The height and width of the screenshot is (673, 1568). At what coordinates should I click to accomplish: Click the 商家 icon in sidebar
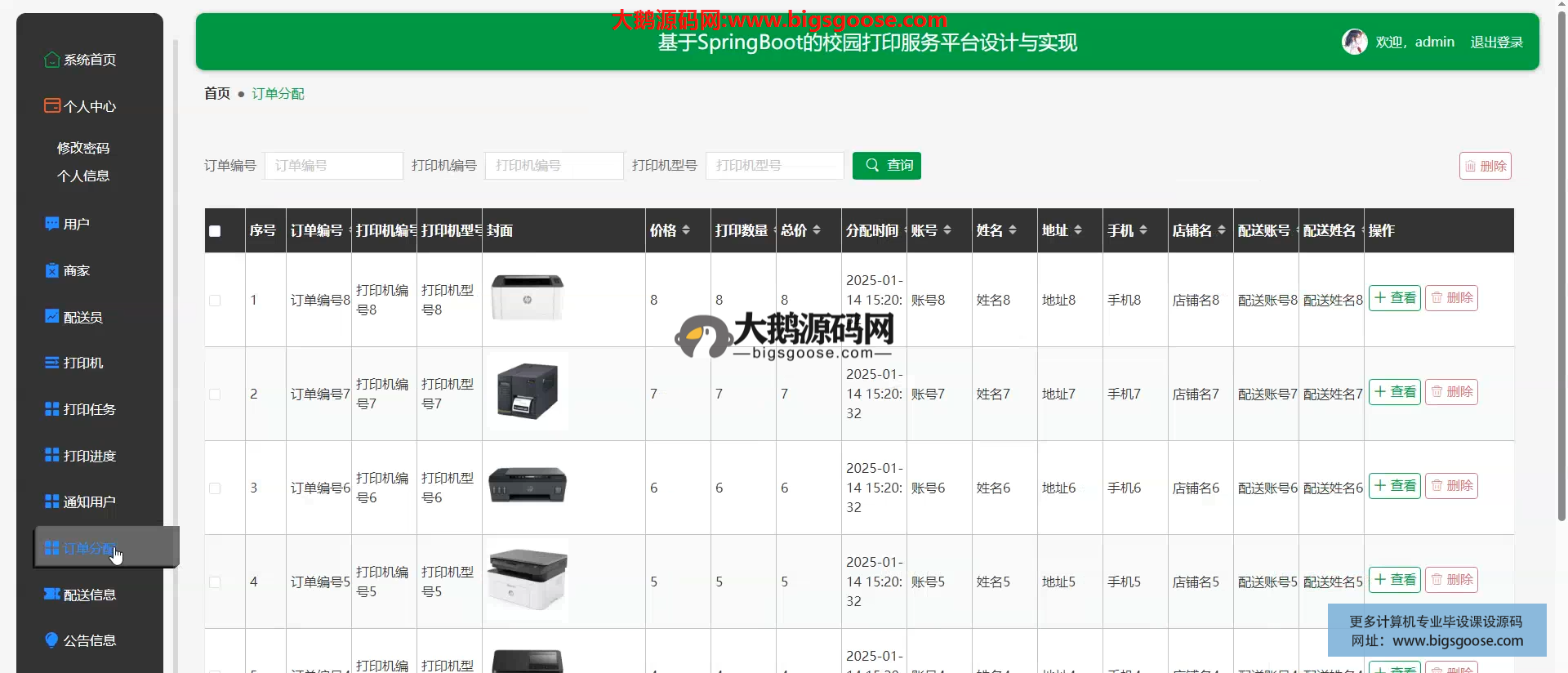tap(51, 270)
